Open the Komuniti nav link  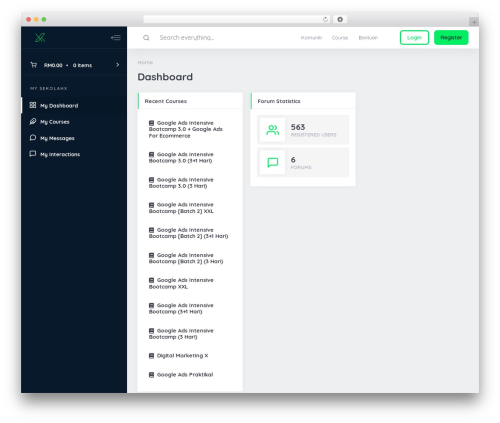pyautogui.click(x=311, y=38)
